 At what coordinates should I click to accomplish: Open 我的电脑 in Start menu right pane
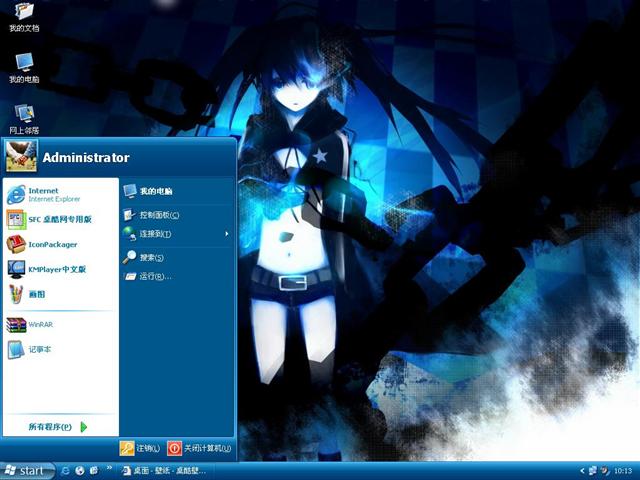click(x=155, y=191)
